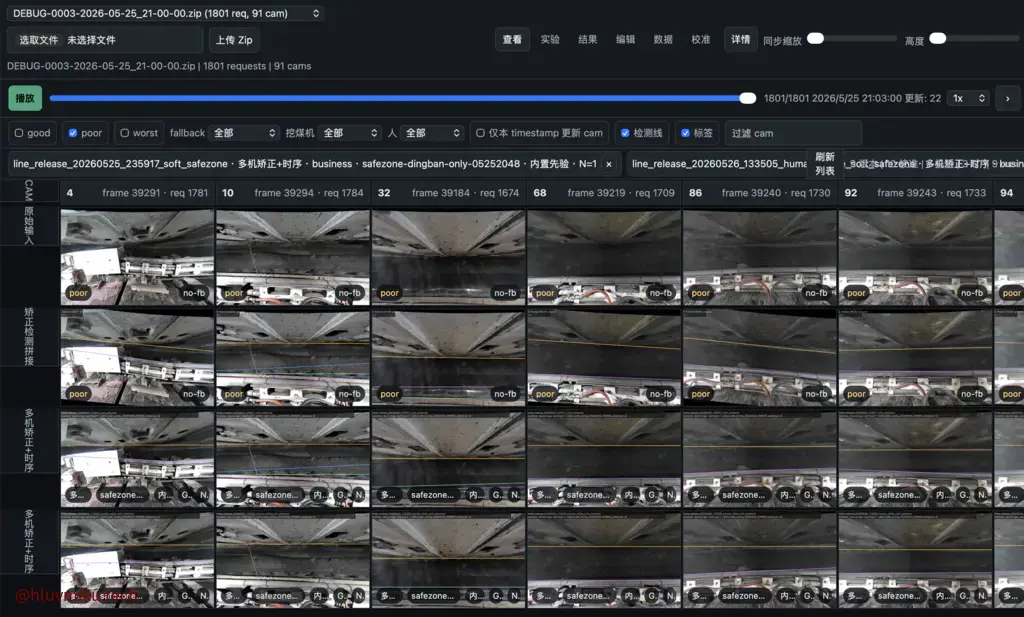
Task: Enable the worst filter checkbox
Action: click(x=125, y=133)
